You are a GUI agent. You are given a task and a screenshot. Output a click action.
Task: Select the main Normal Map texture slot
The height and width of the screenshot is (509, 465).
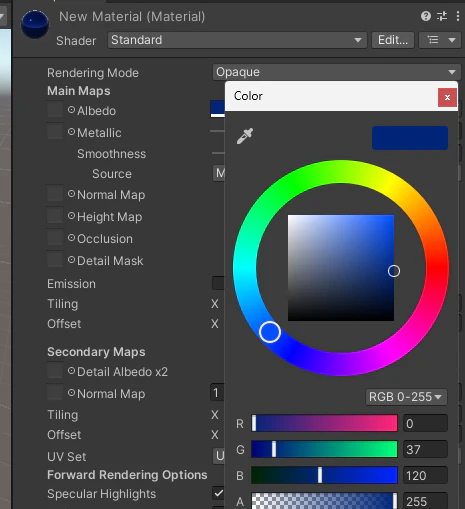[x=55, y=194]
